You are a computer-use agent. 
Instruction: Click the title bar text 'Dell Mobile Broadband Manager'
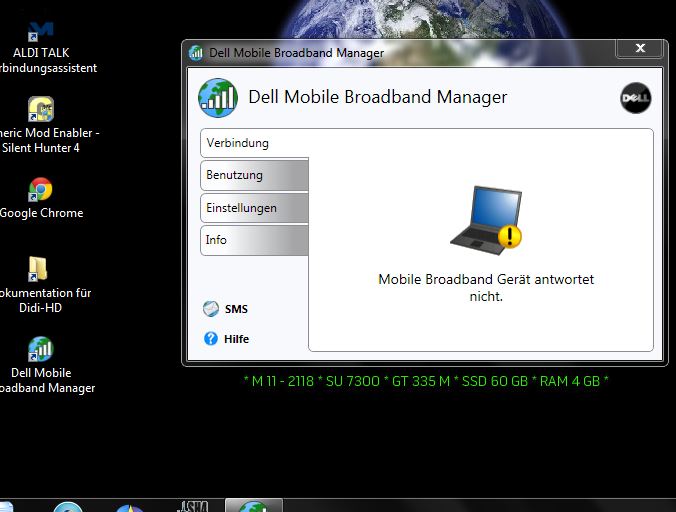click(296, 53)
